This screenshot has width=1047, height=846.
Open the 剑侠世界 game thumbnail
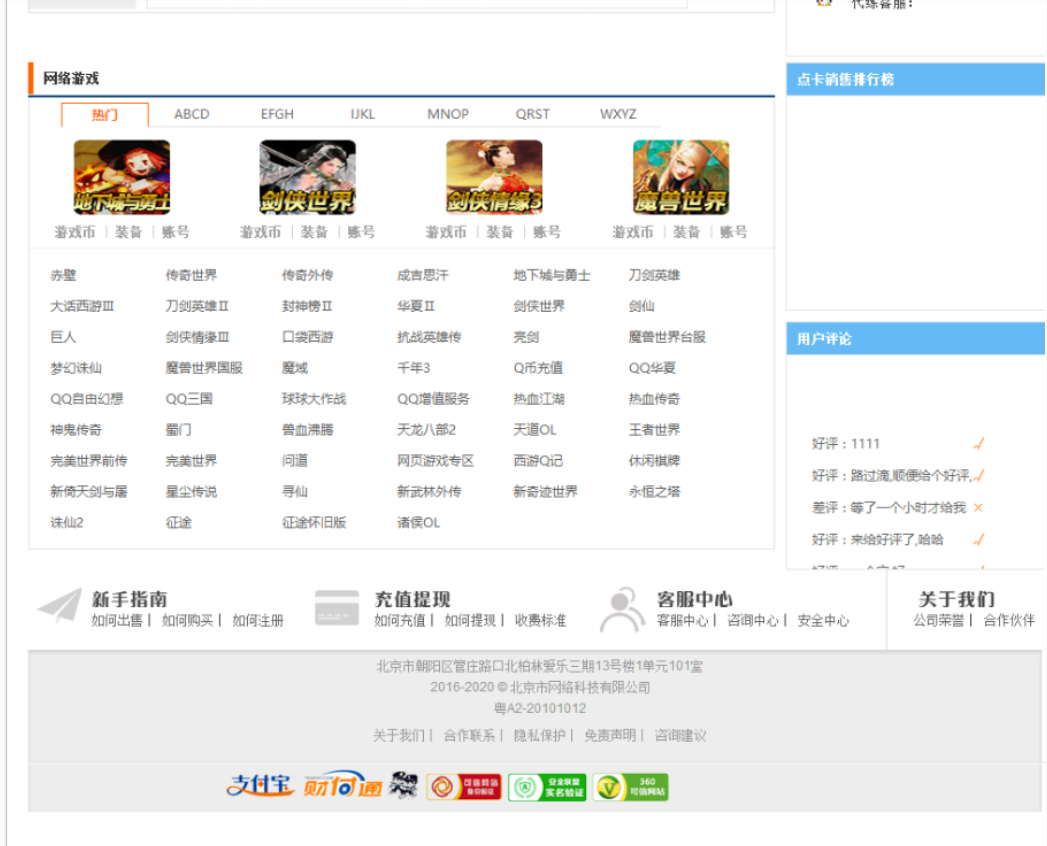coord(307,177)
